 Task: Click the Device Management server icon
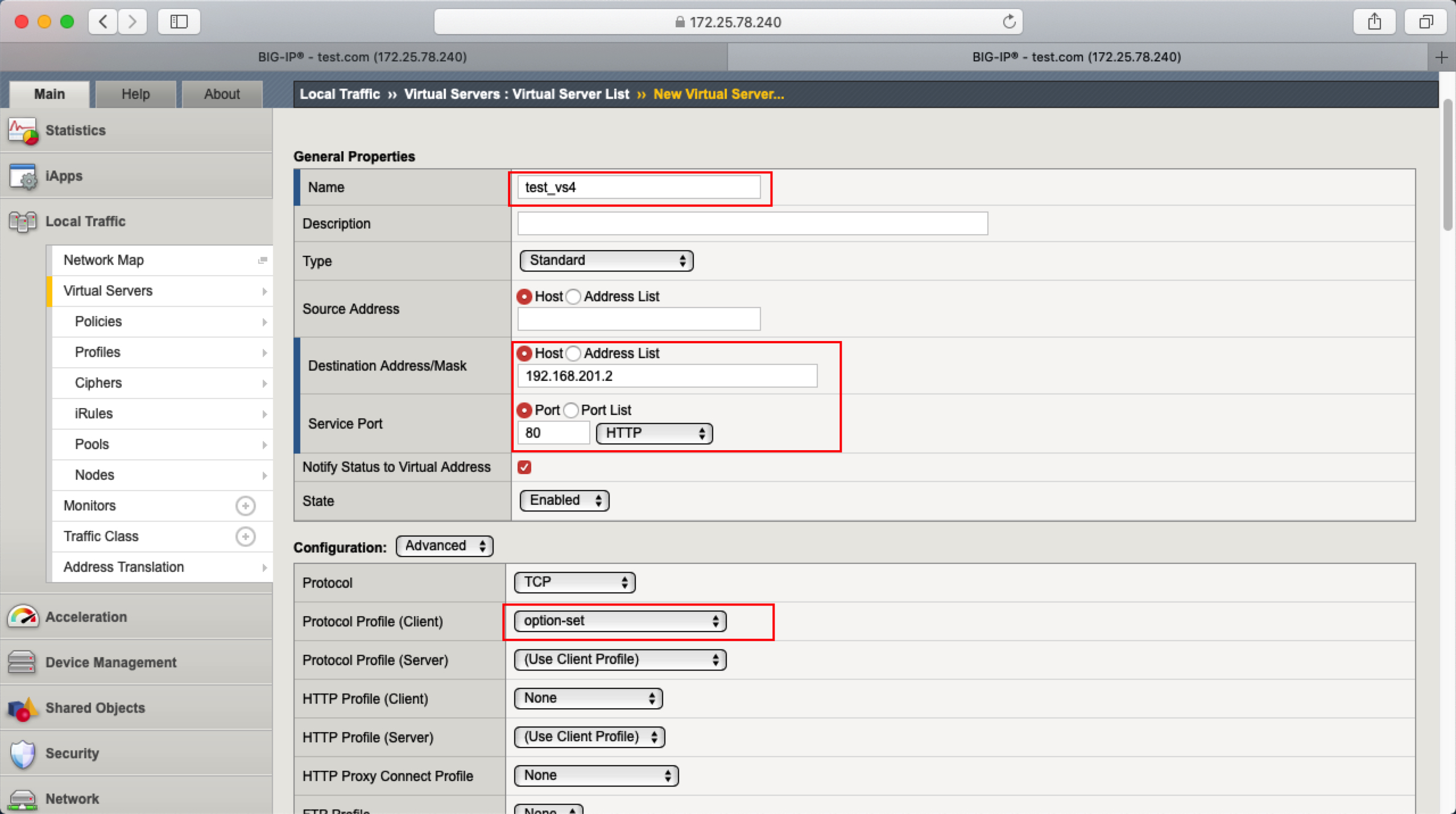point(23,662)
